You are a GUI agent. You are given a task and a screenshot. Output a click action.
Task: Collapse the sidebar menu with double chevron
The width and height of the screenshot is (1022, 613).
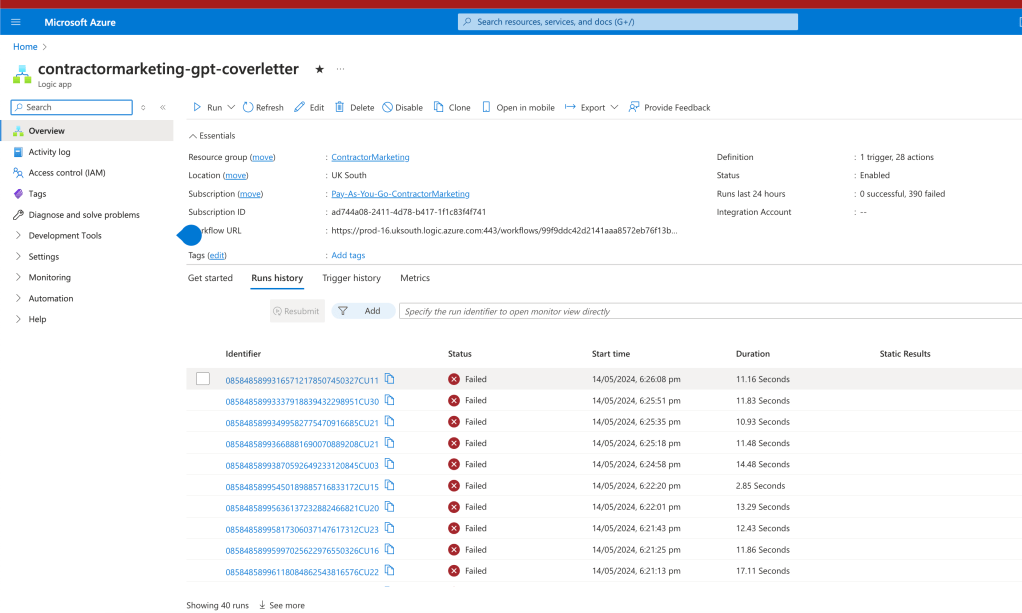pos(163,108)
